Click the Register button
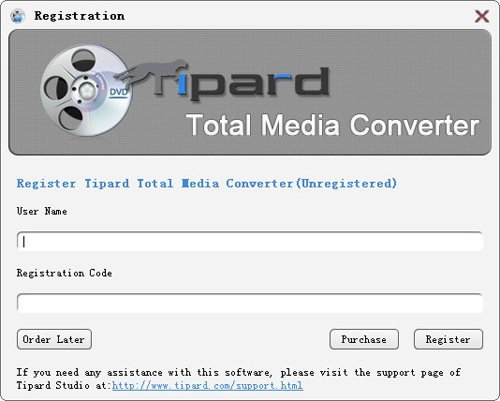Viewport: 500px width, 401px height. tap(448, 339)
